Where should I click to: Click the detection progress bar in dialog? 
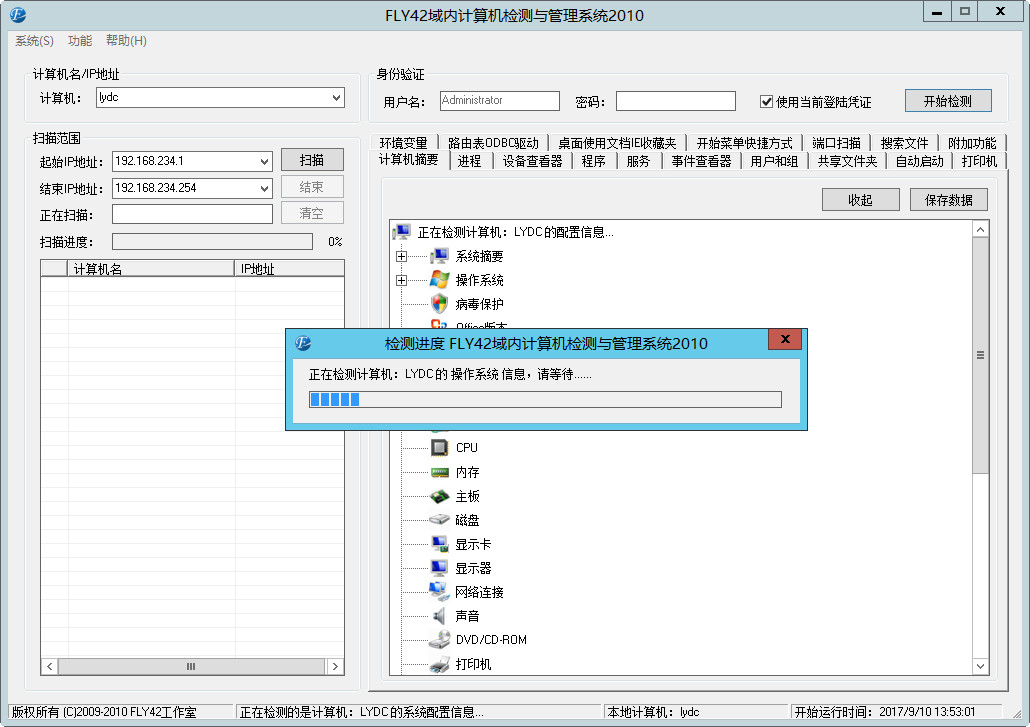(545, 399)
